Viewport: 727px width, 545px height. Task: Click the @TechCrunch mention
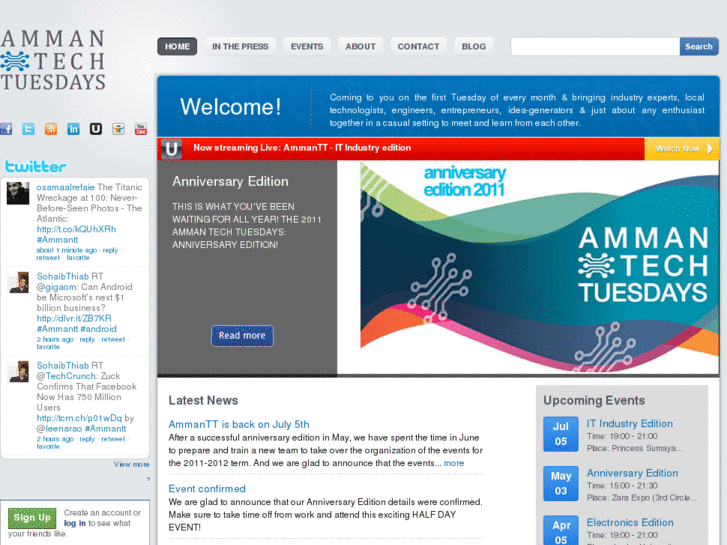pos(67,376)
